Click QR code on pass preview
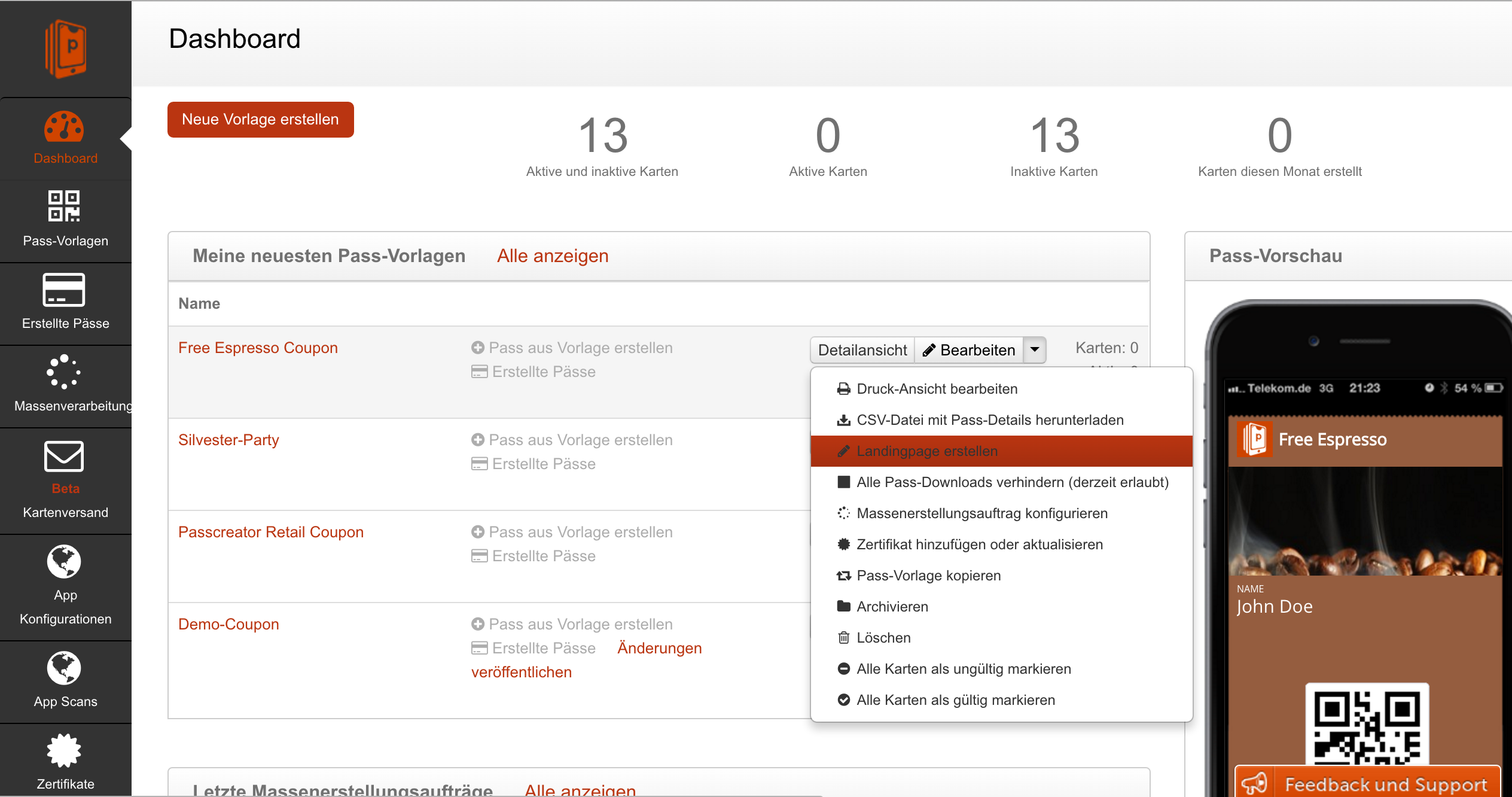Image resolution: width=1512 pixels, height=797 pixels. pos(1367,725)
